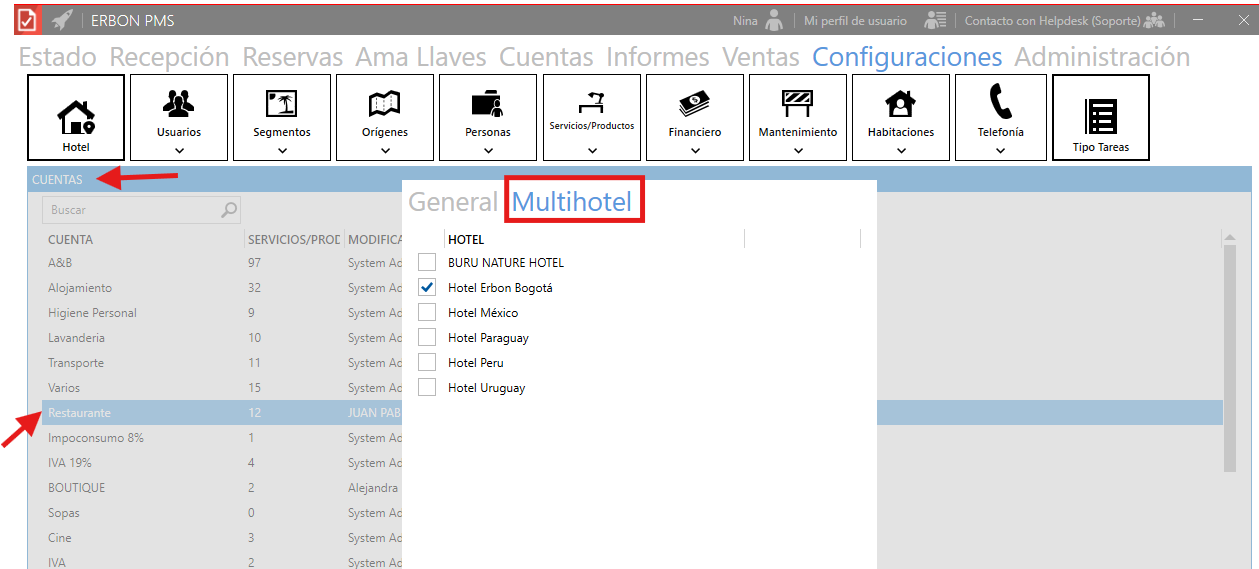Expand the Personas dropdown arrow
The width and height of the screenshot is (1259, 569).
coord(488,151)
